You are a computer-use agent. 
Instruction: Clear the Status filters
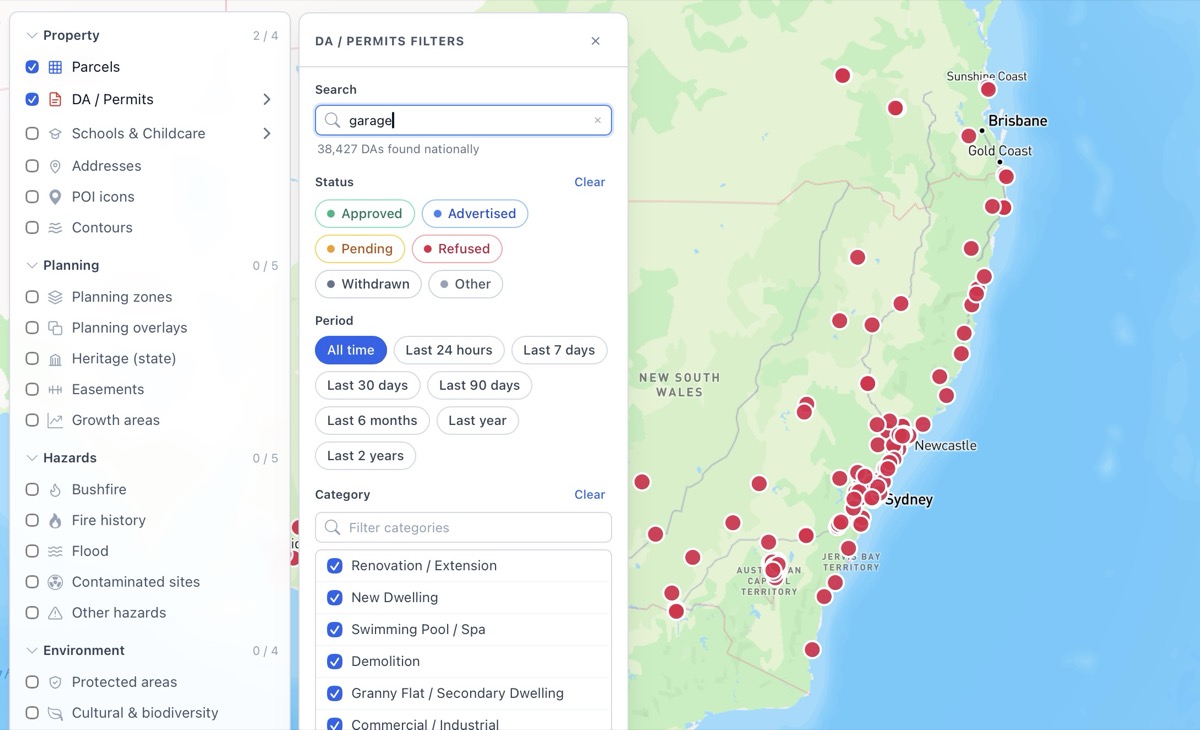[x=590, y=182]
